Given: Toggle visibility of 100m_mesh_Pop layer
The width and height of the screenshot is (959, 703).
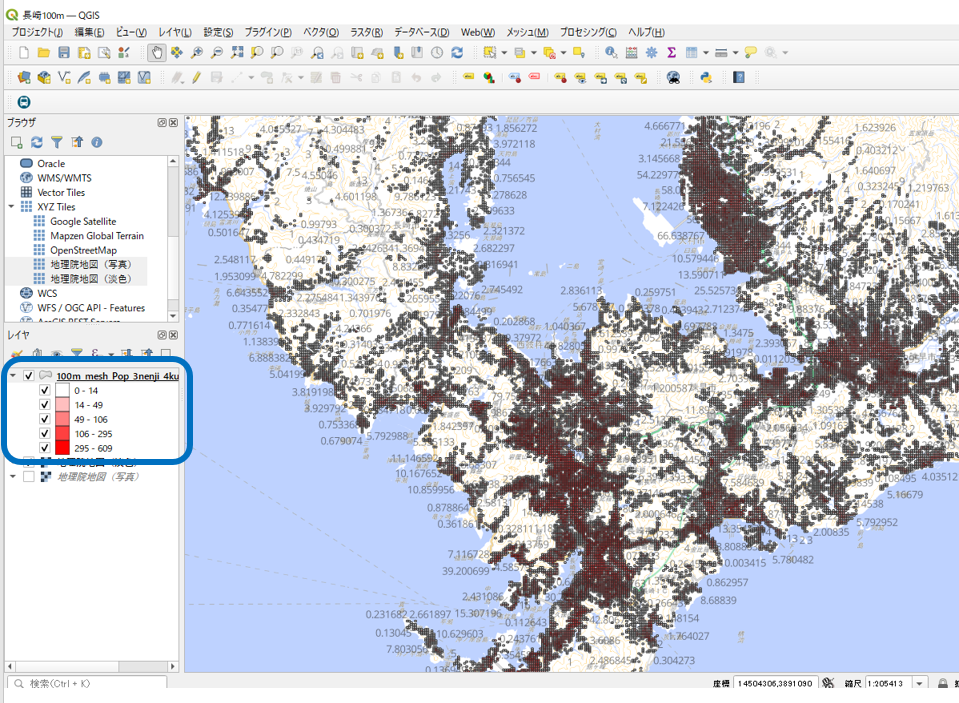Looking at the screenshot, I should point(28,376).
